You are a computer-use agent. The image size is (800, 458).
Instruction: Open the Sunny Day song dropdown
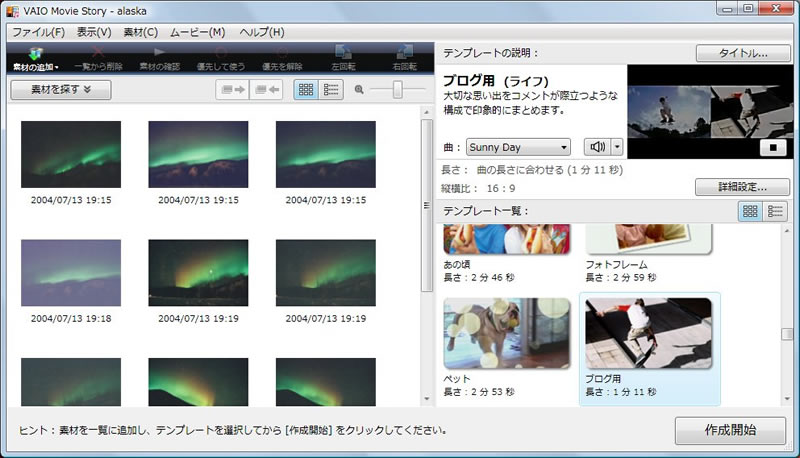518,147
